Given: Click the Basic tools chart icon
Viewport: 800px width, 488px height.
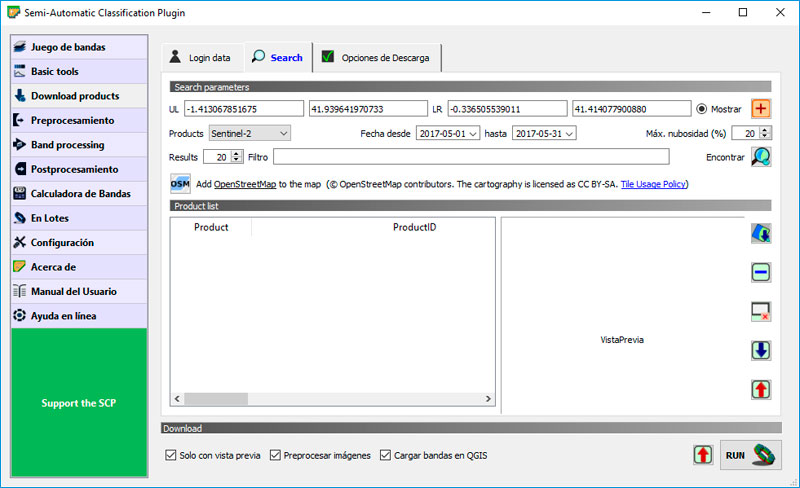Looking at the screenshot, I should (x=19, y=71).
